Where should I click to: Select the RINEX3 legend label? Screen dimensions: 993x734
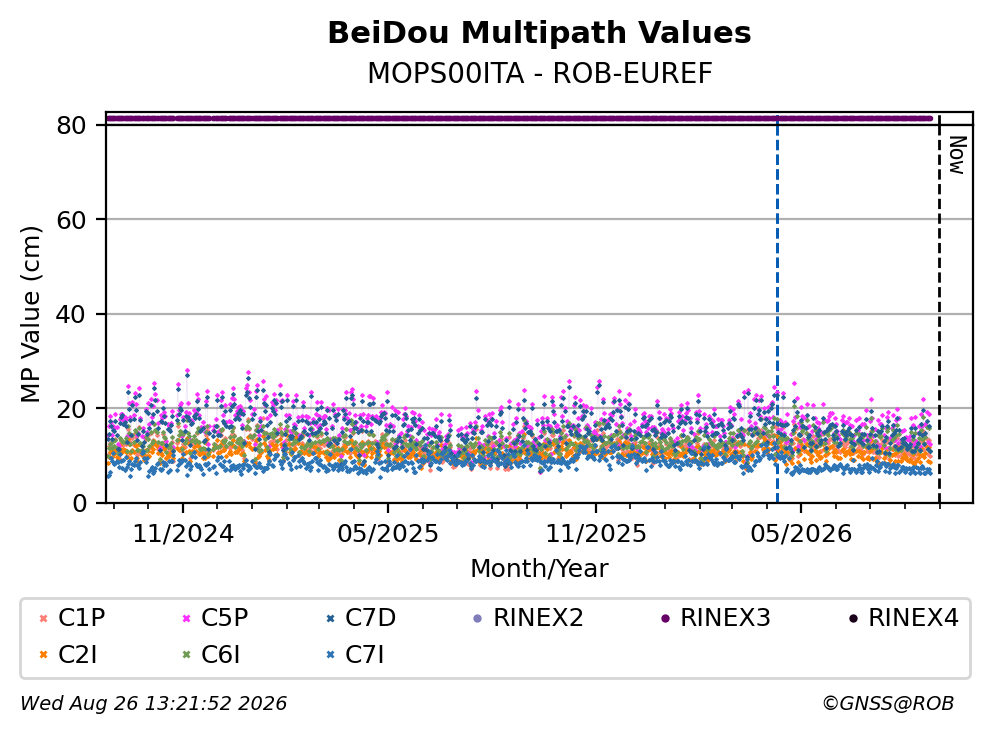click(725, 617)
